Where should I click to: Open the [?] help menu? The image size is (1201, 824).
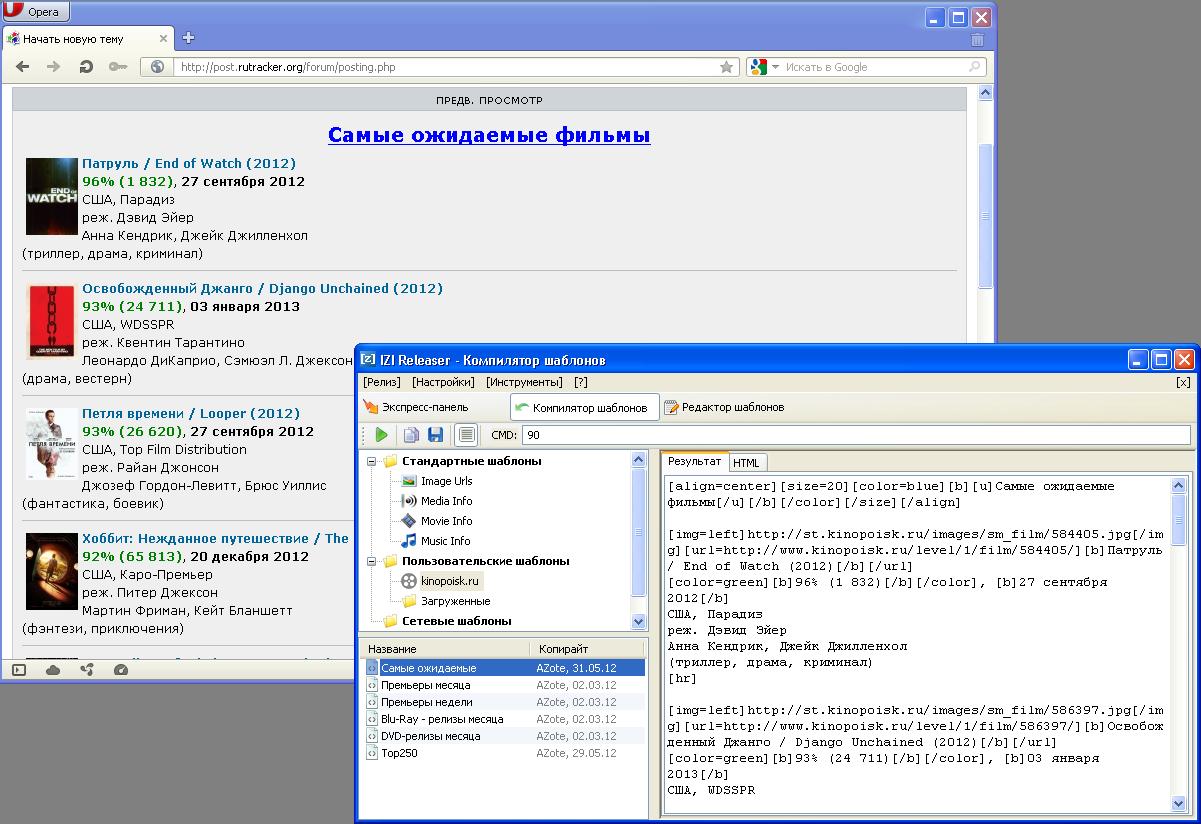click(x=581, y=382)
